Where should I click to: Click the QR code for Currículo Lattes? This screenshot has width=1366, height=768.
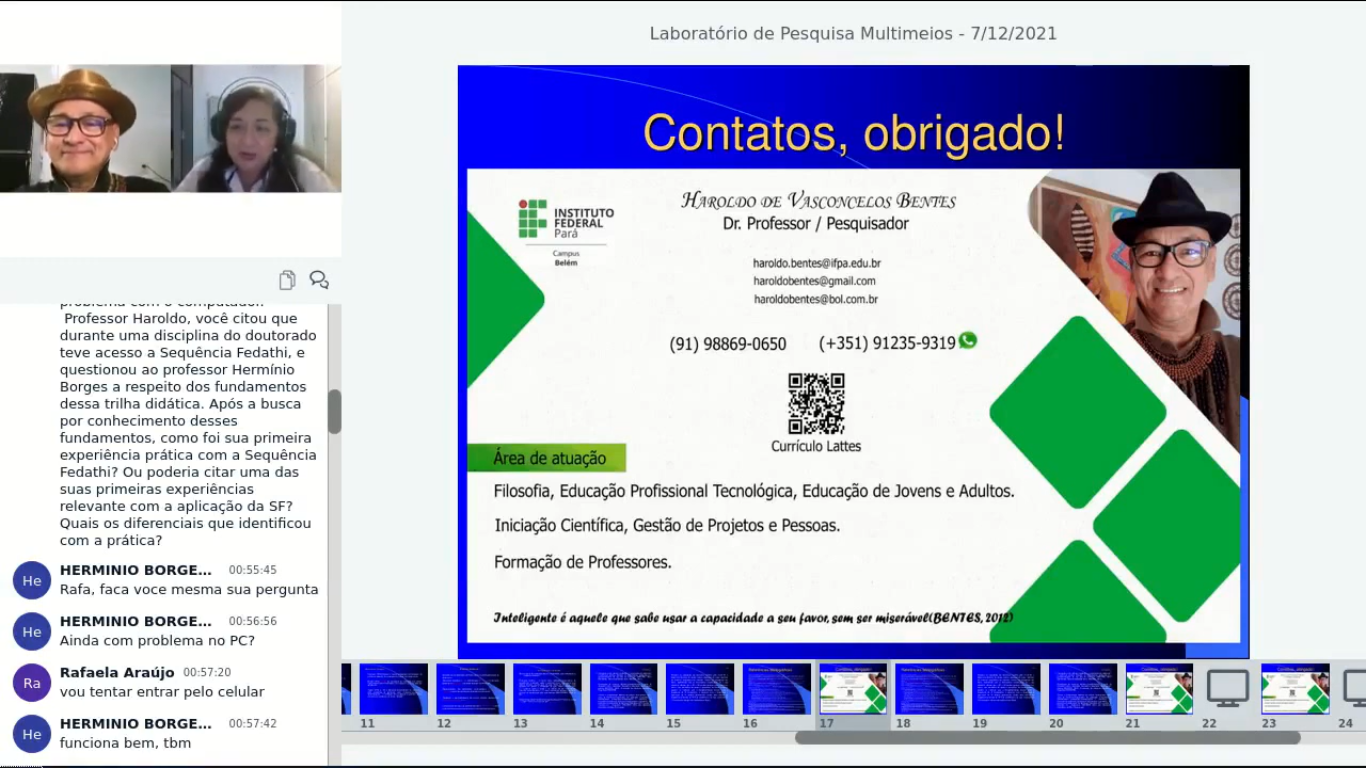point(816,404)
